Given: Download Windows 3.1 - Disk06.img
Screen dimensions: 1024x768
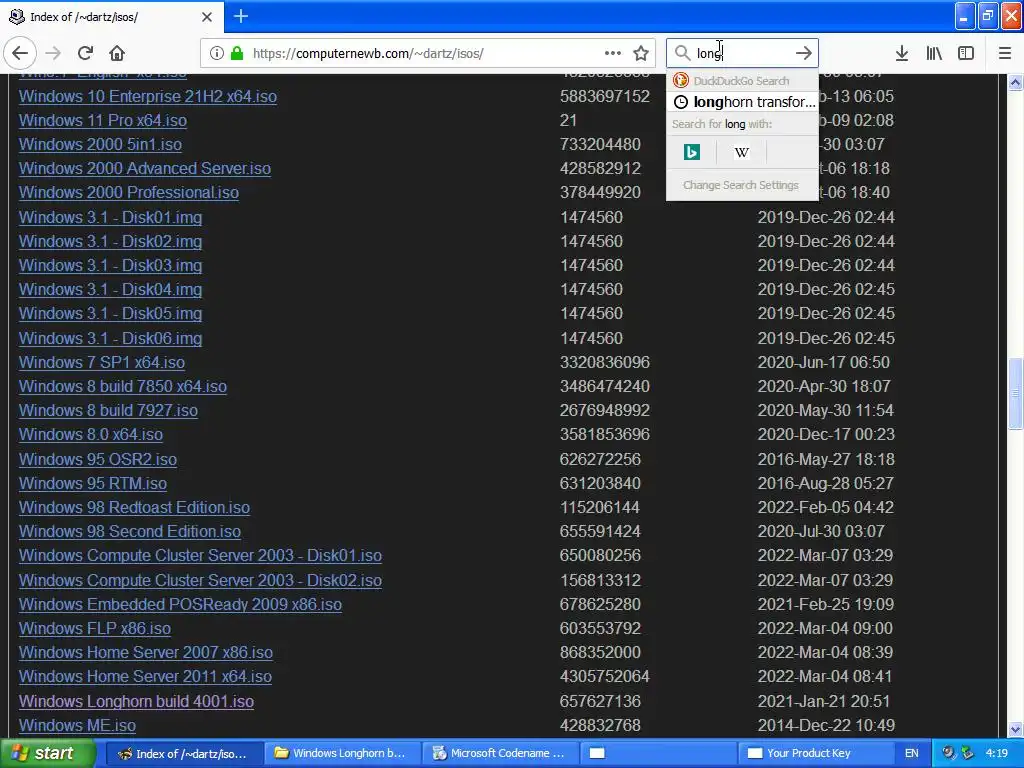Looking at the screenshot, I should pos(110,338).
